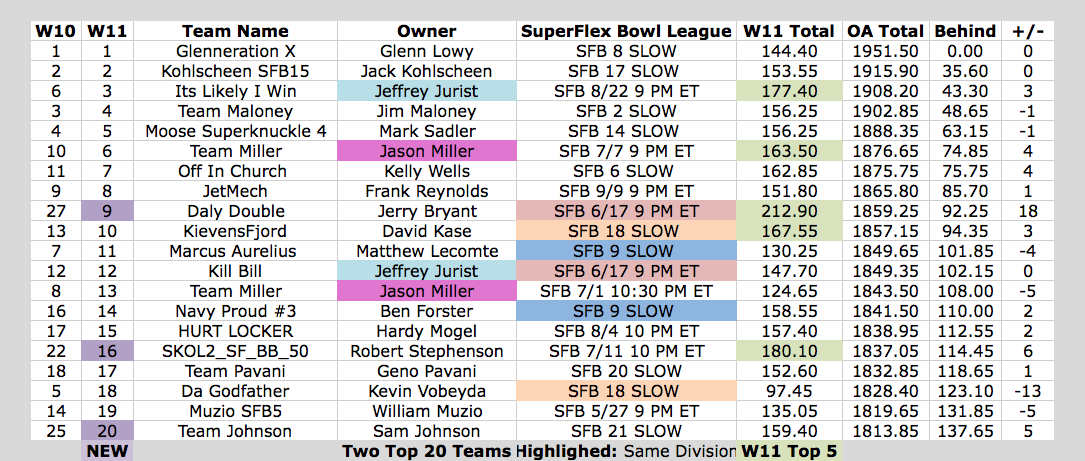Select the OA Total value 1951.50

pos(886,51)
